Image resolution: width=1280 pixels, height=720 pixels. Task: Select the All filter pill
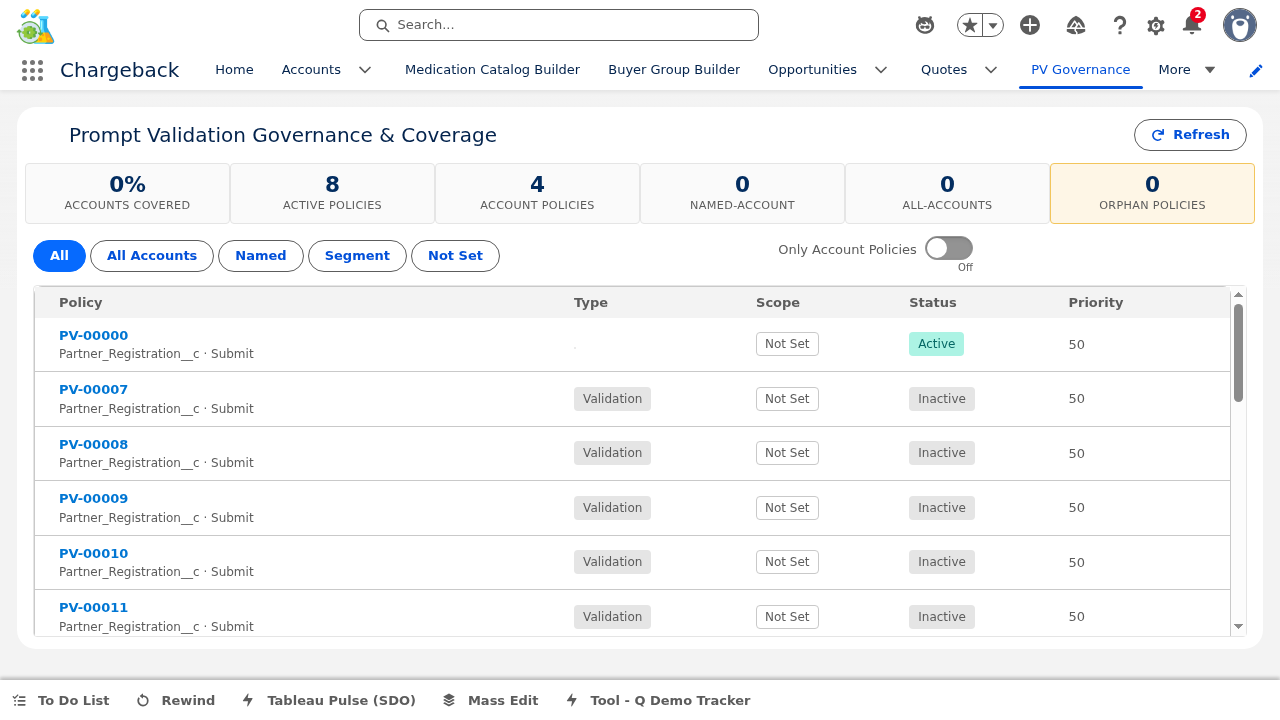59,256
